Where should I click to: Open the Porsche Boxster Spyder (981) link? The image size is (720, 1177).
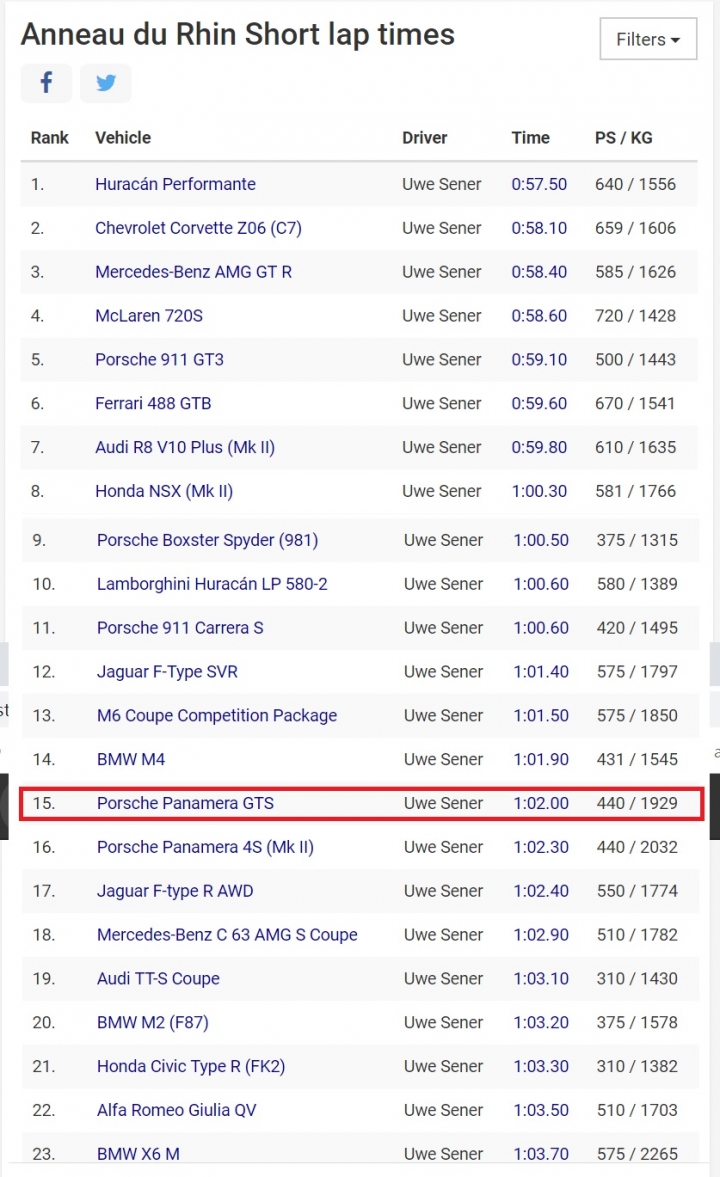tap(207, 540)
